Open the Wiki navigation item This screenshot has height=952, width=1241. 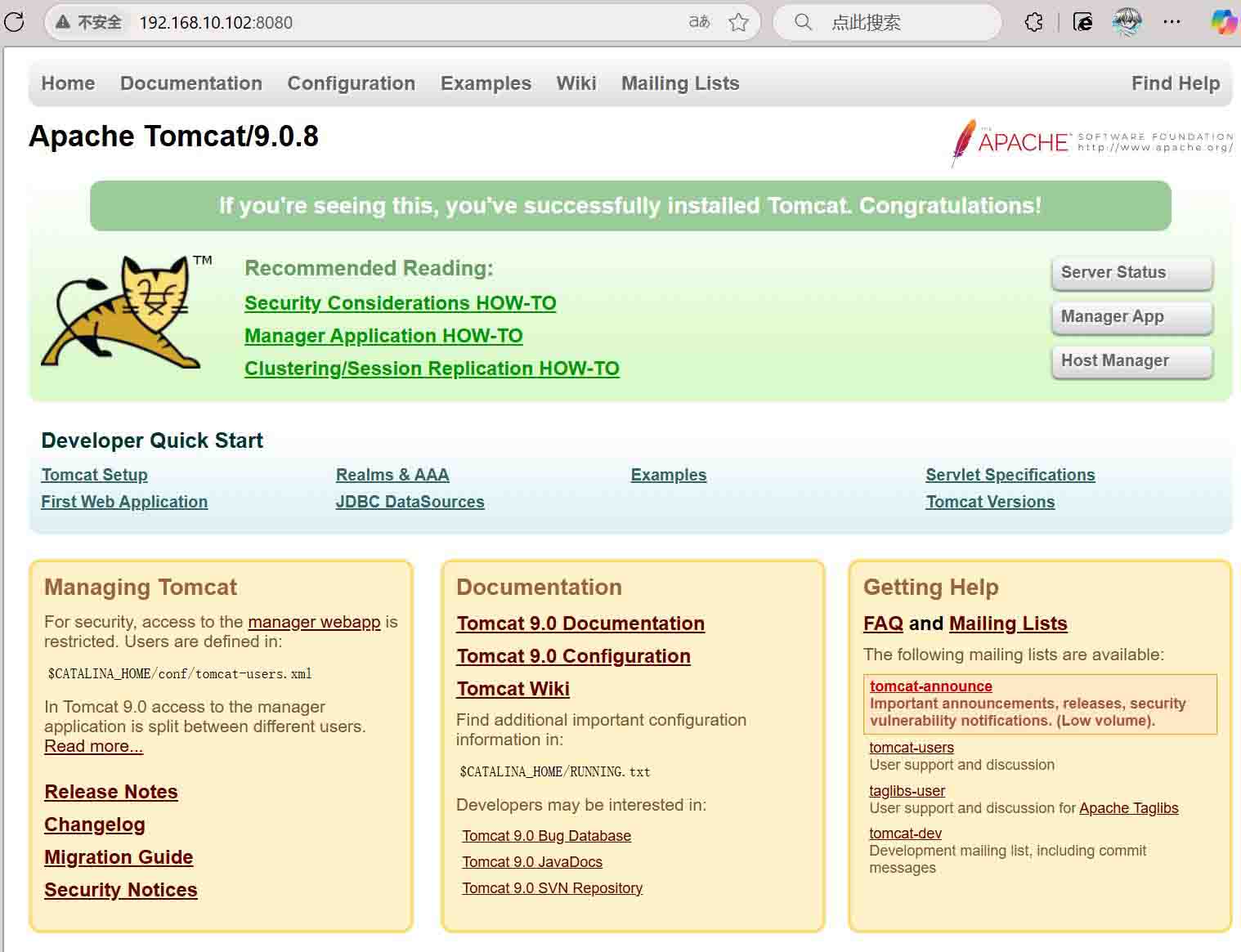click(576, 83)
